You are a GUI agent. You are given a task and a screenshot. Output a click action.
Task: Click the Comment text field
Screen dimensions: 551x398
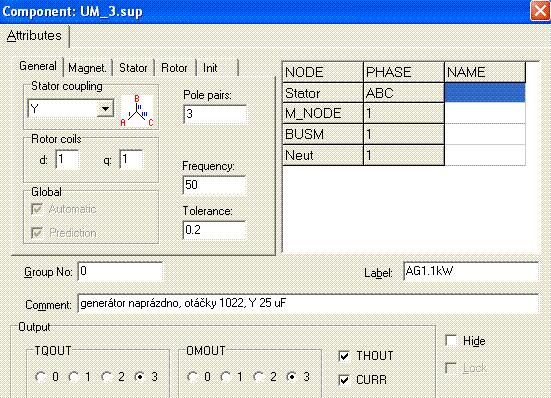[308, 304]
